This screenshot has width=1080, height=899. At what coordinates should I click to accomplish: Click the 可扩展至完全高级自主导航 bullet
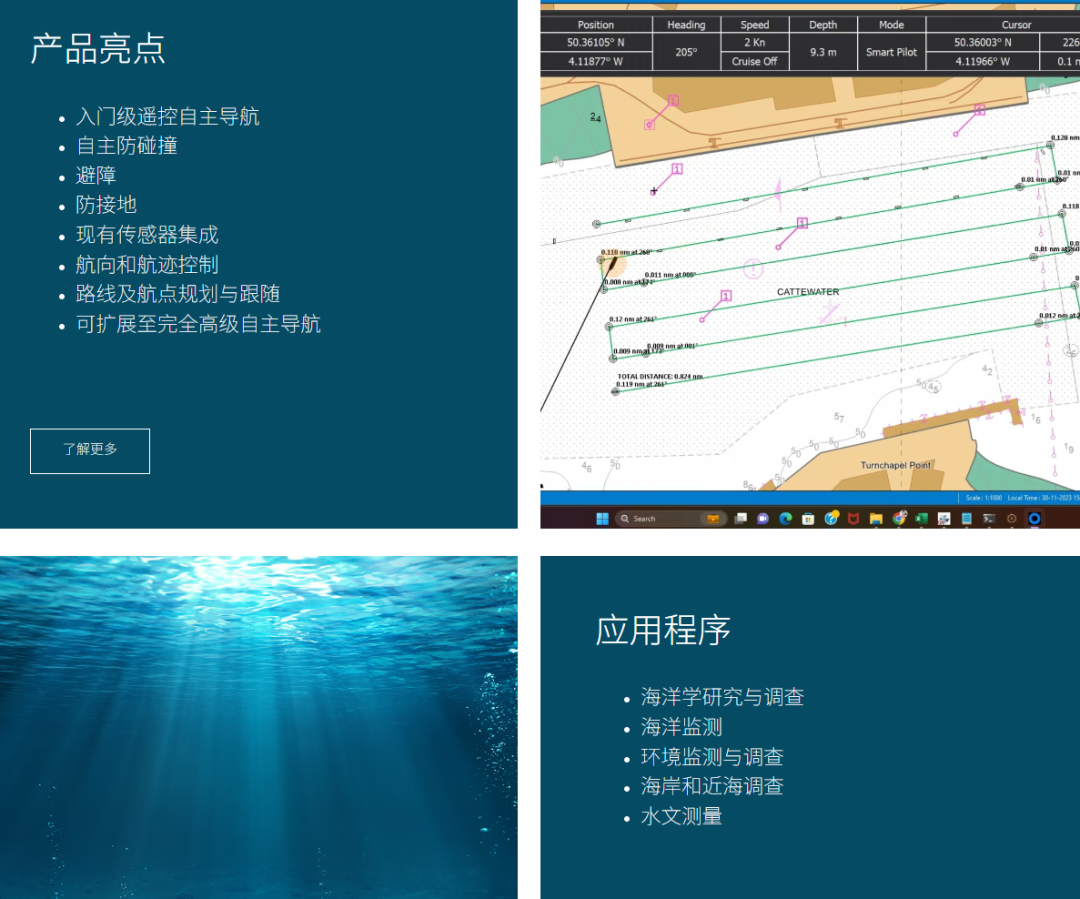(x=198, y=324)
